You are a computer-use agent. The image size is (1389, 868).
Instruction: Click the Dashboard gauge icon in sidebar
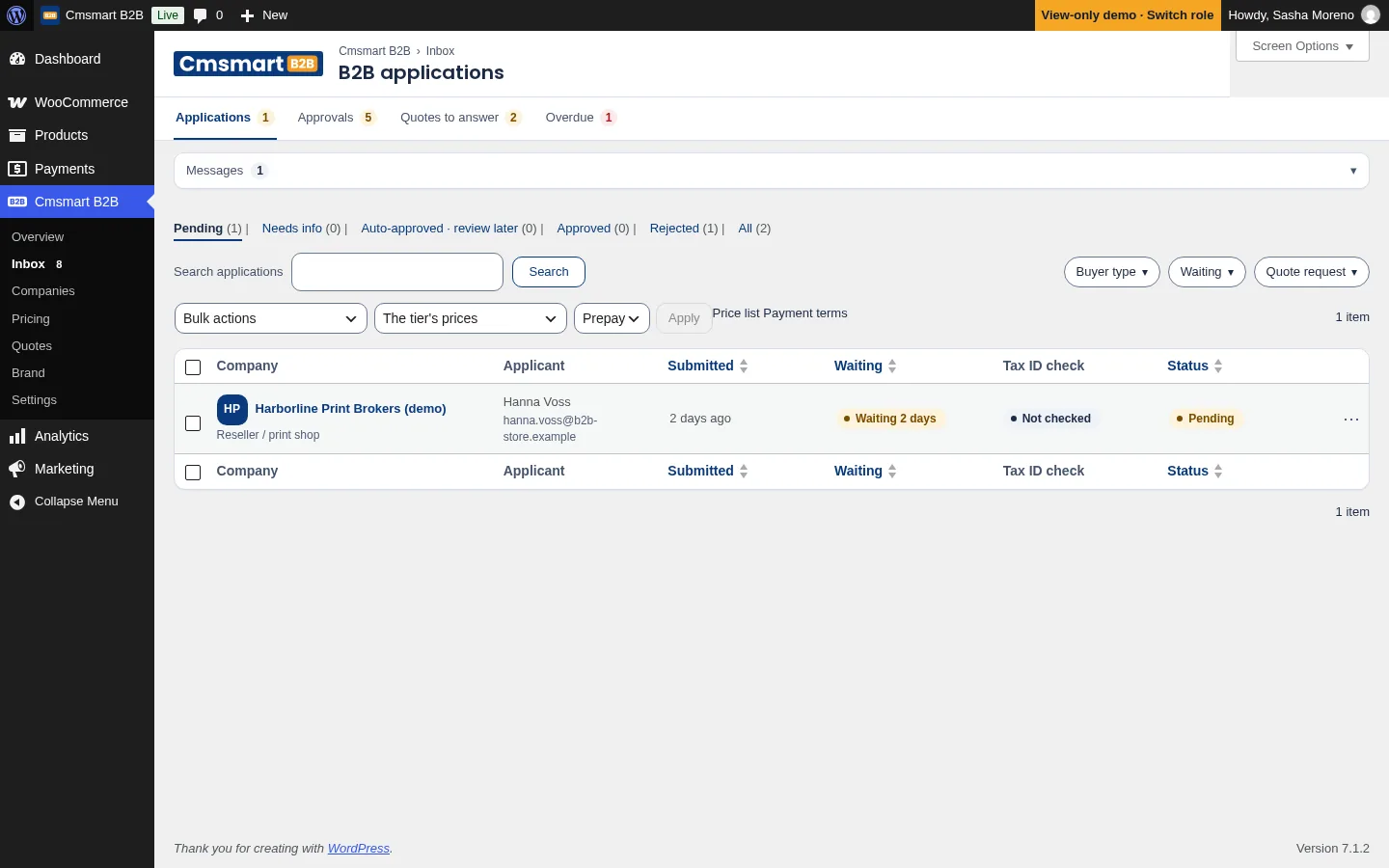pyautogui.click(x=17, y=59)
